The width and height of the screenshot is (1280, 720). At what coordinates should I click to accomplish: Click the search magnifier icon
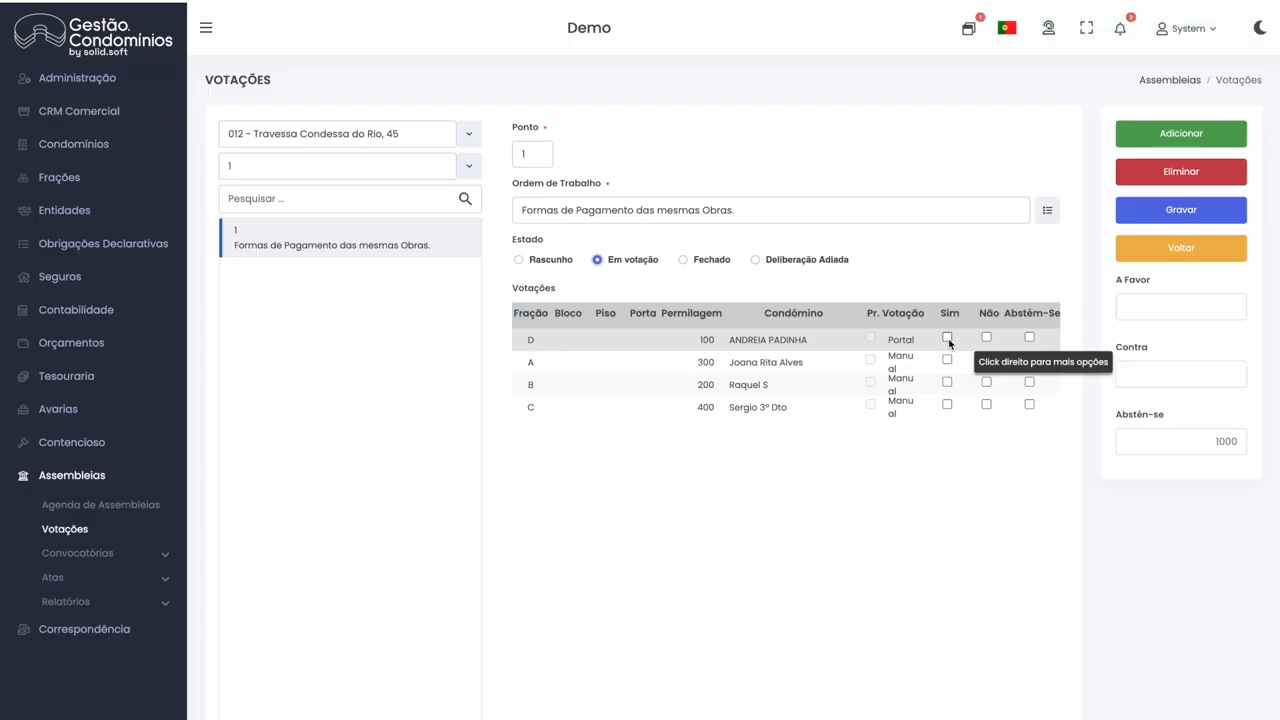(x=465, y=199)
